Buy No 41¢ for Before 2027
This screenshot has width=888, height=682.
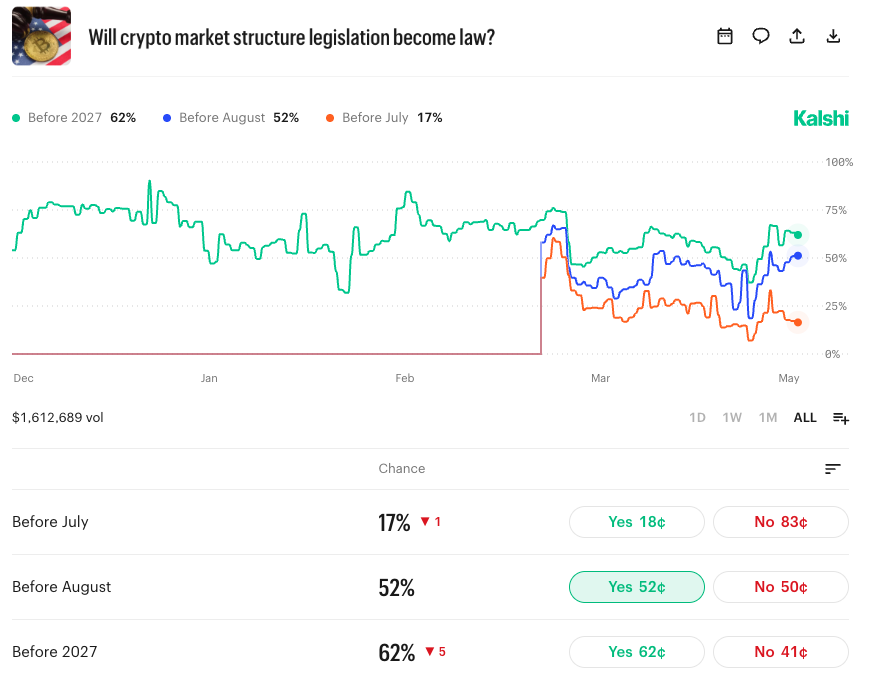780,652
